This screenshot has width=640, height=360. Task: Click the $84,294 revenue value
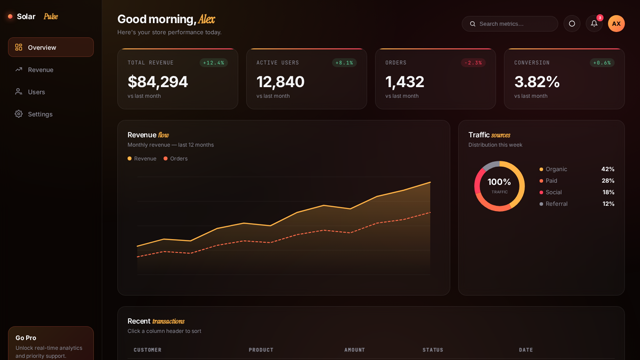click(x=158, y=82)
